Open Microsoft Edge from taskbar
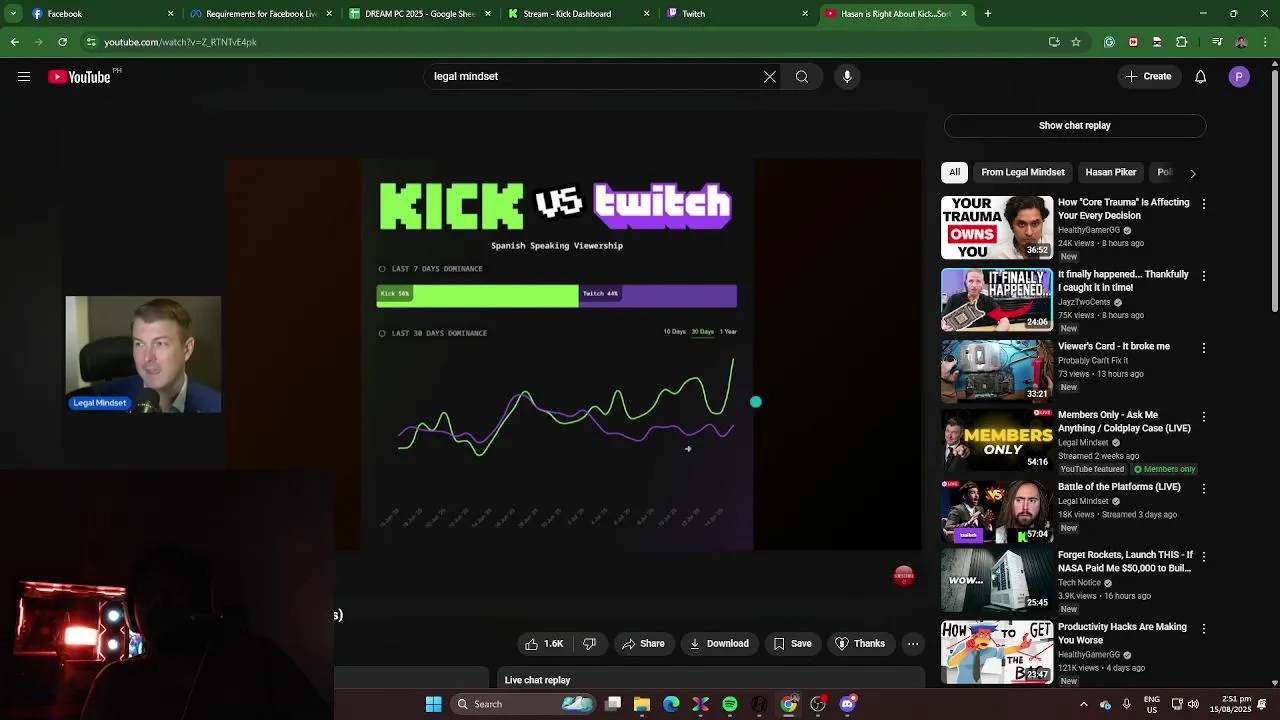 671,704
